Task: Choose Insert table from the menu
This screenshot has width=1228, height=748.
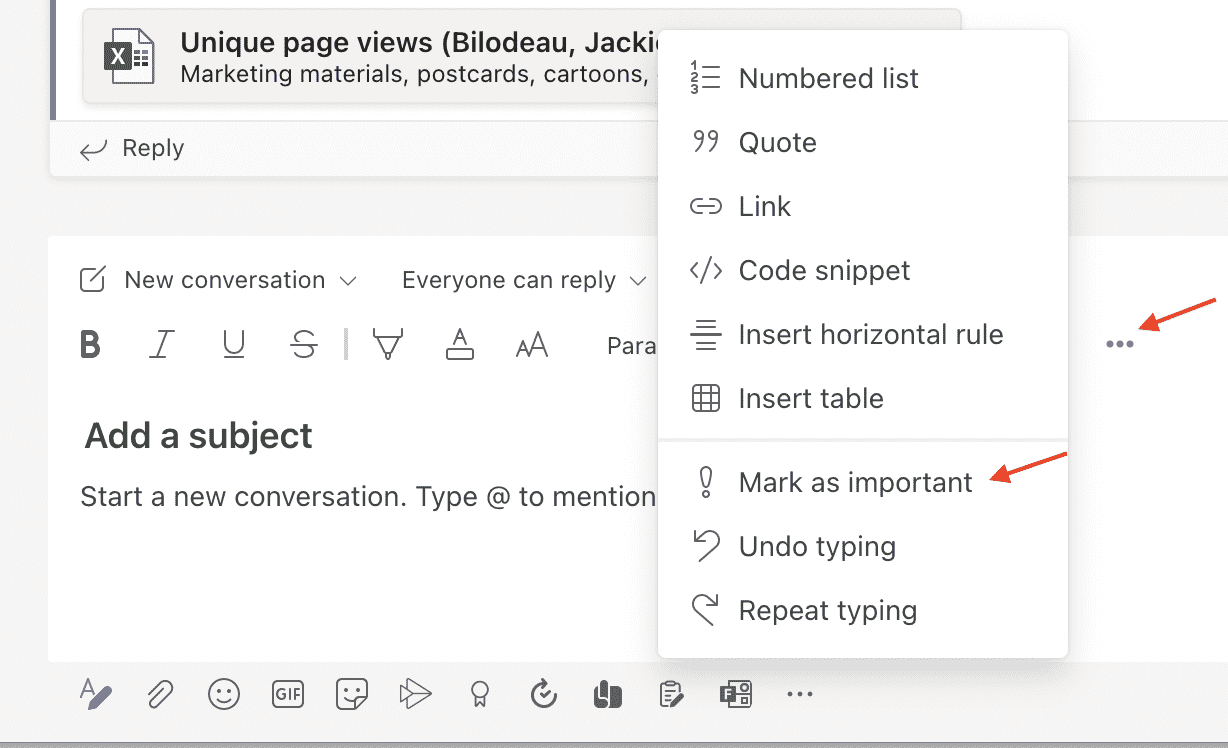Action: click(810, 399)
